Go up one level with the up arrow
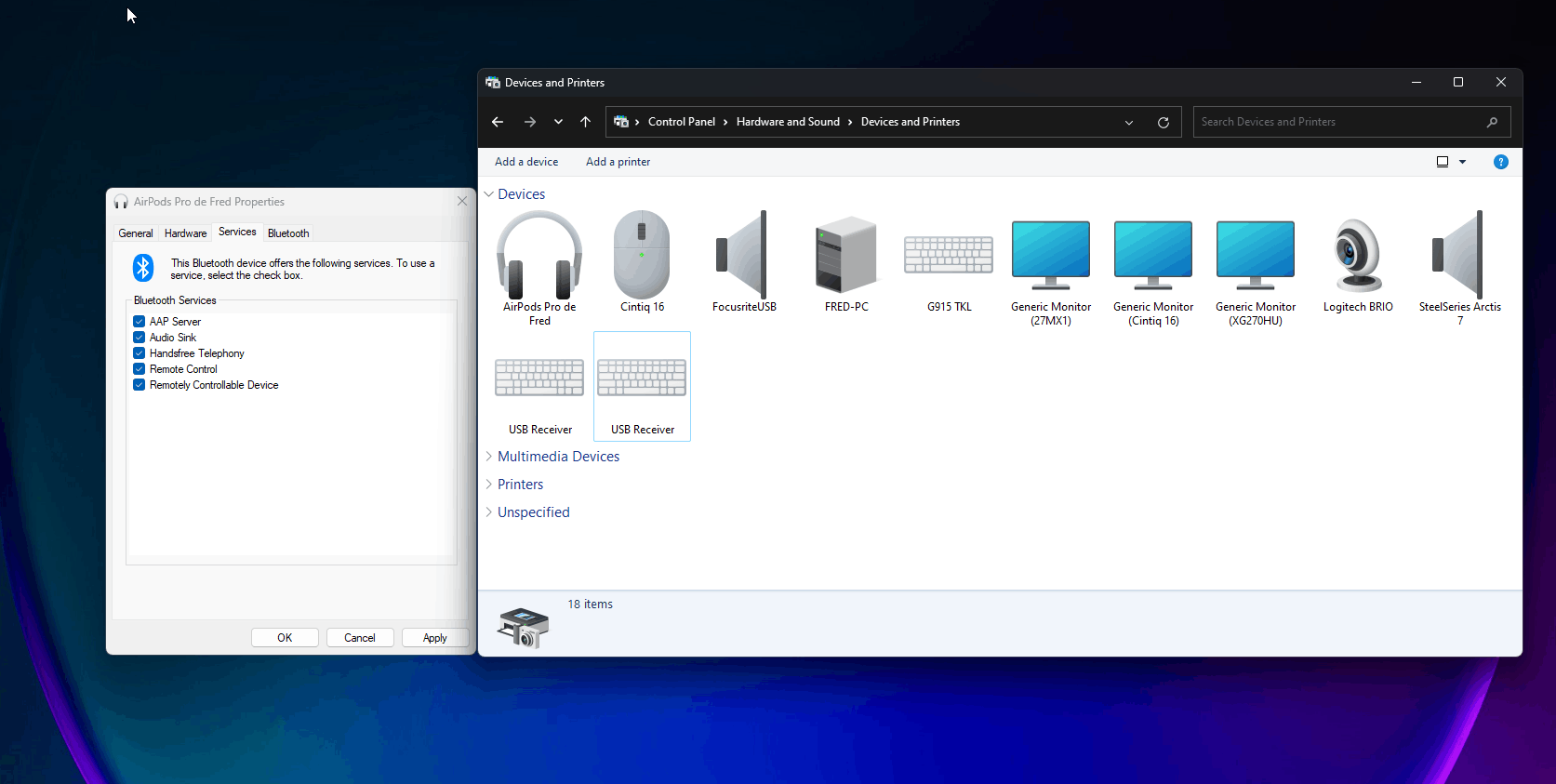Viewport: 1556px width, 784px height. (x=585, y=122)
